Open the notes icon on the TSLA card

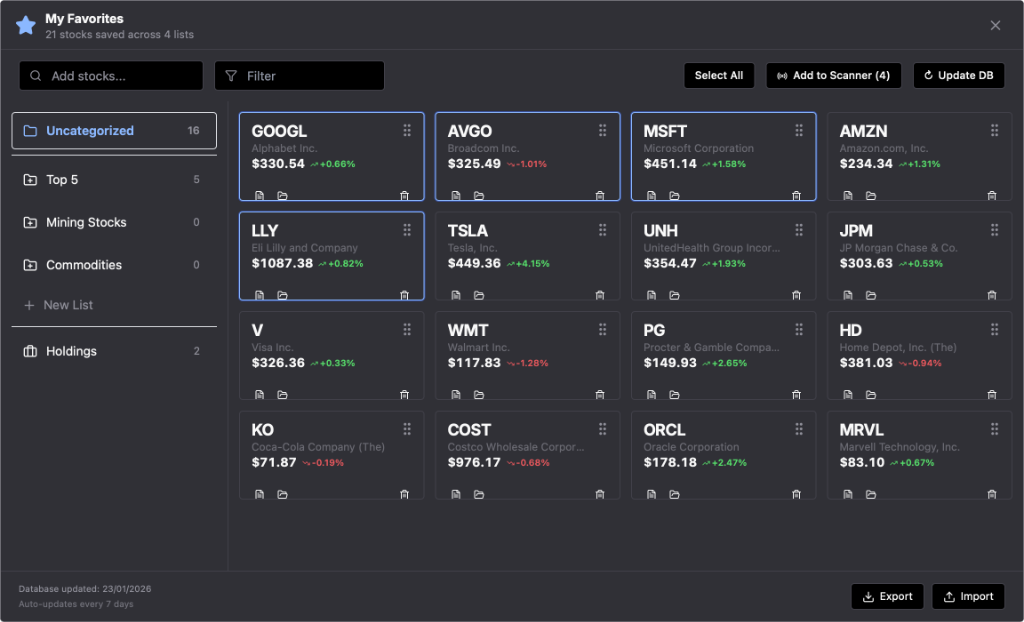456,295
